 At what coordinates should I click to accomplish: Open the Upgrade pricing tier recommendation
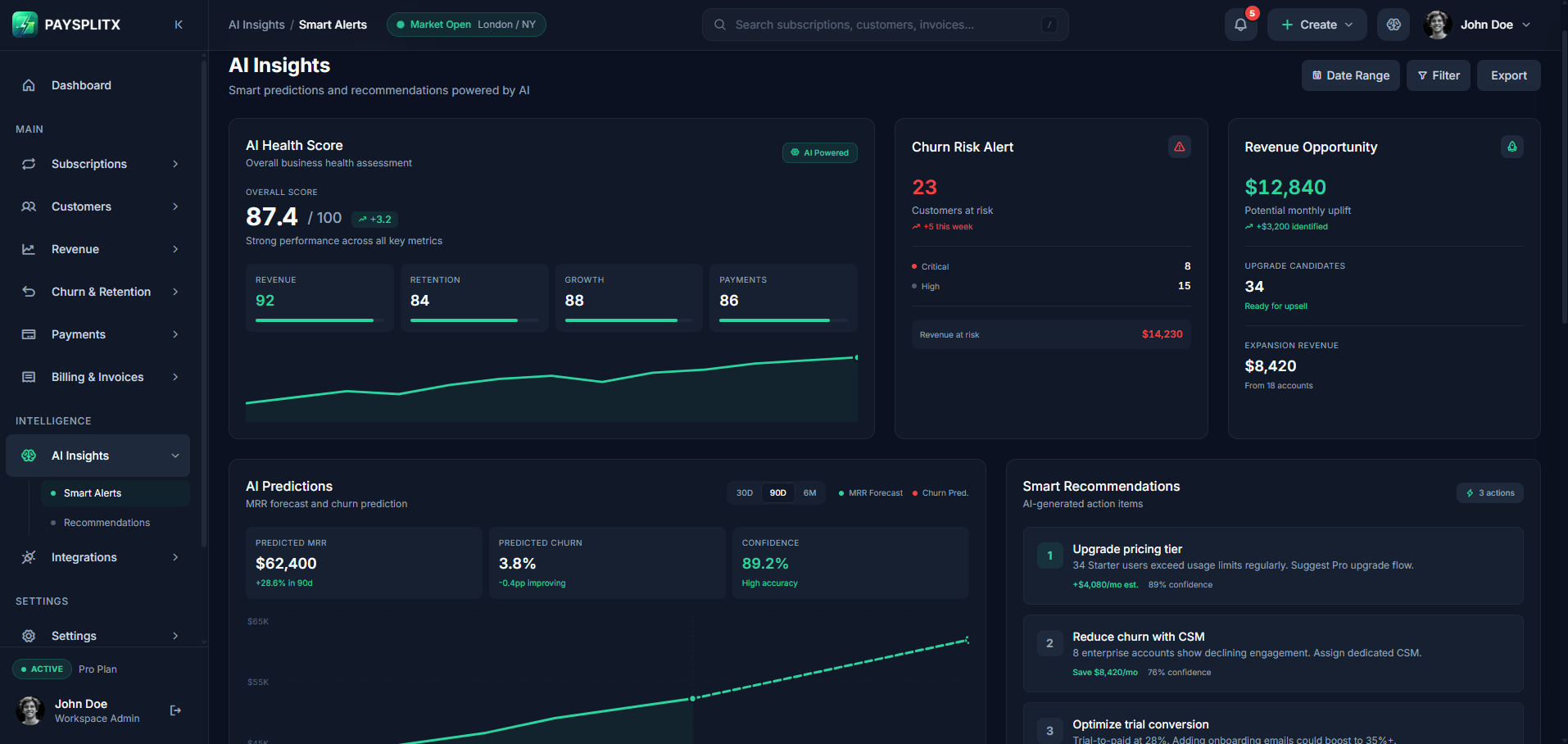pos(1273,565)
